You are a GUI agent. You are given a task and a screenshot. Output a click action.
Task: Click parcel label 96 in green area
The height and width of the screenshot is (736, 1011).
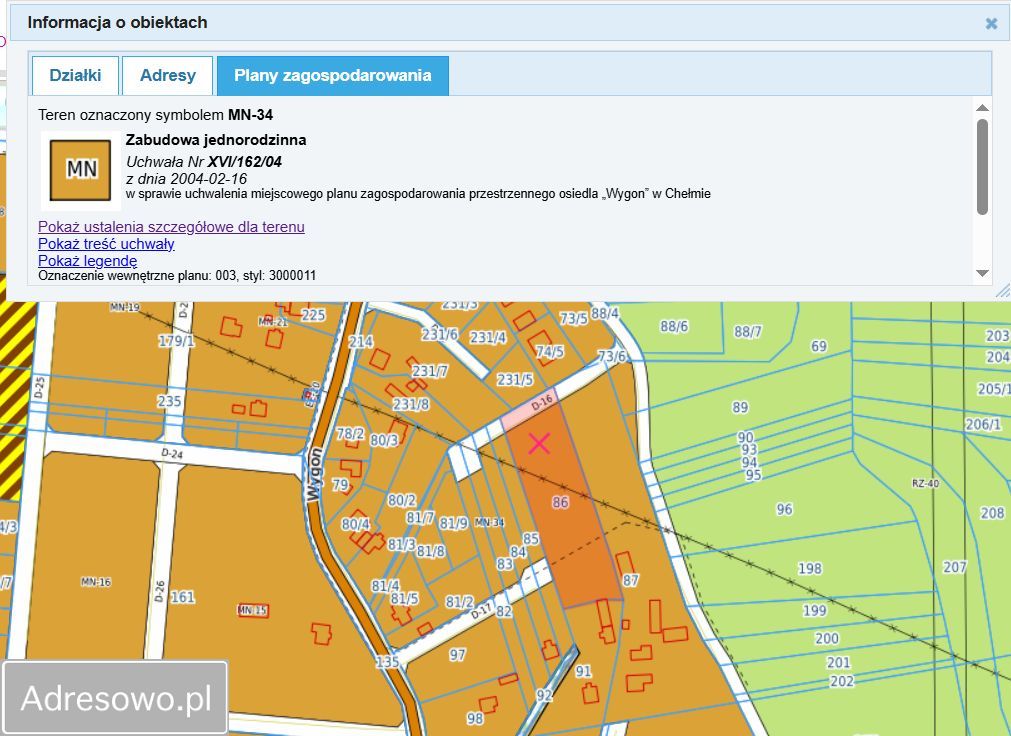point(784,509)
